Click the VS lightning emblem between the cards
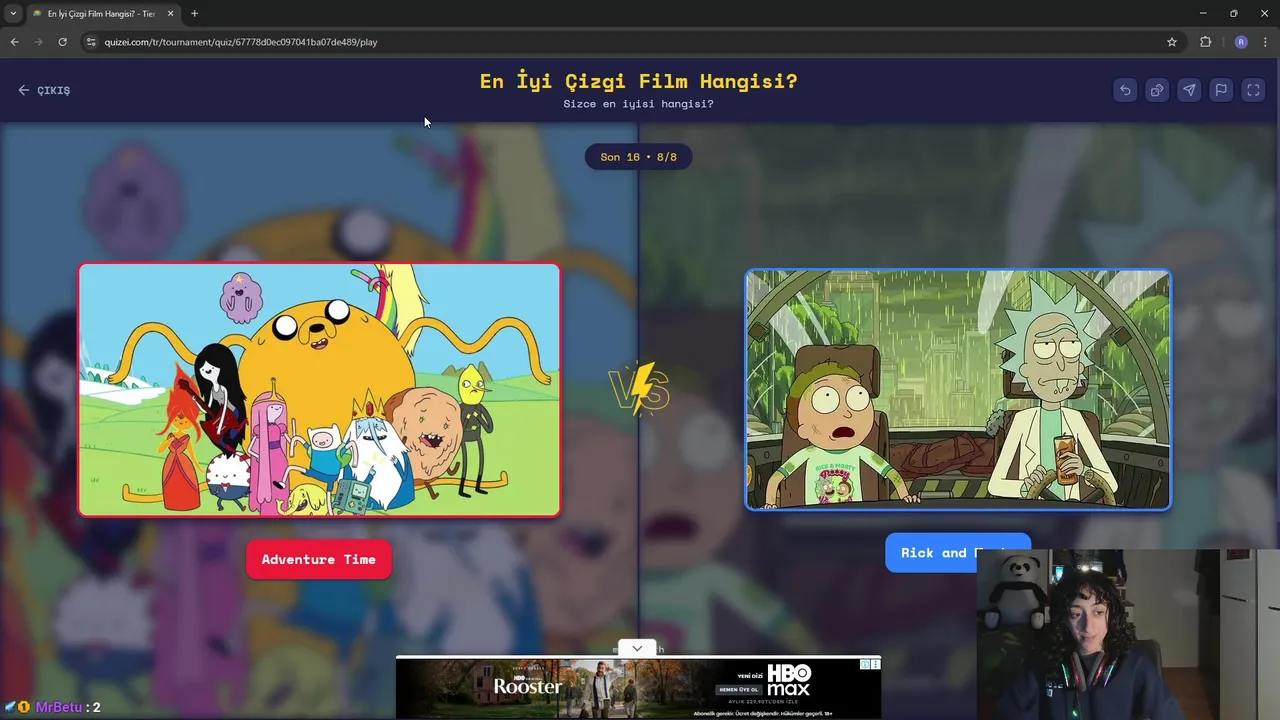1280x720 pixels. coord(640,389)
